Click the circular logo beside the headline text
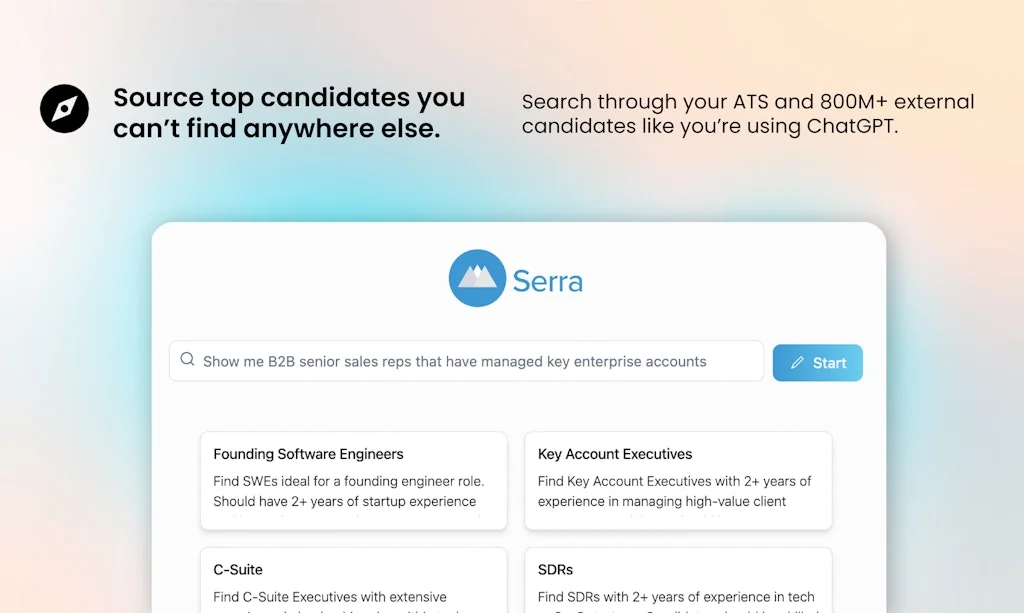Image resolution: width=1024 pixels, height=613 pixels. tap(64, 110)
